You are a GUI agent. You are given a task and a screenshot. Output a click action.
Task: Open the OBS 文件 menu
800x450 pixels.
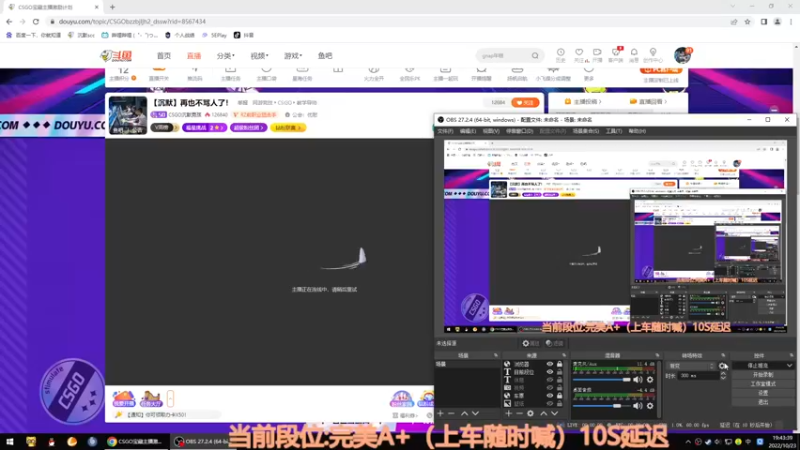445,131
